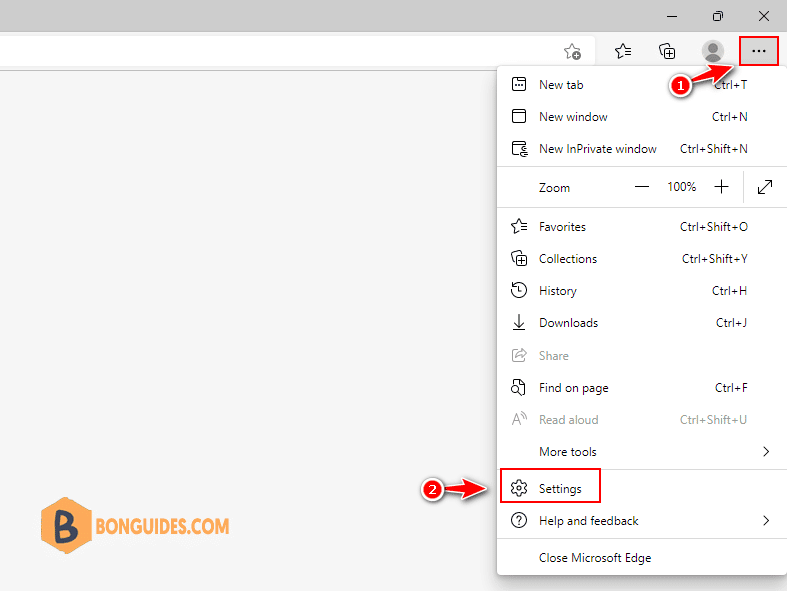Click the Favorites star icon in menu

(x=519, y=226)
